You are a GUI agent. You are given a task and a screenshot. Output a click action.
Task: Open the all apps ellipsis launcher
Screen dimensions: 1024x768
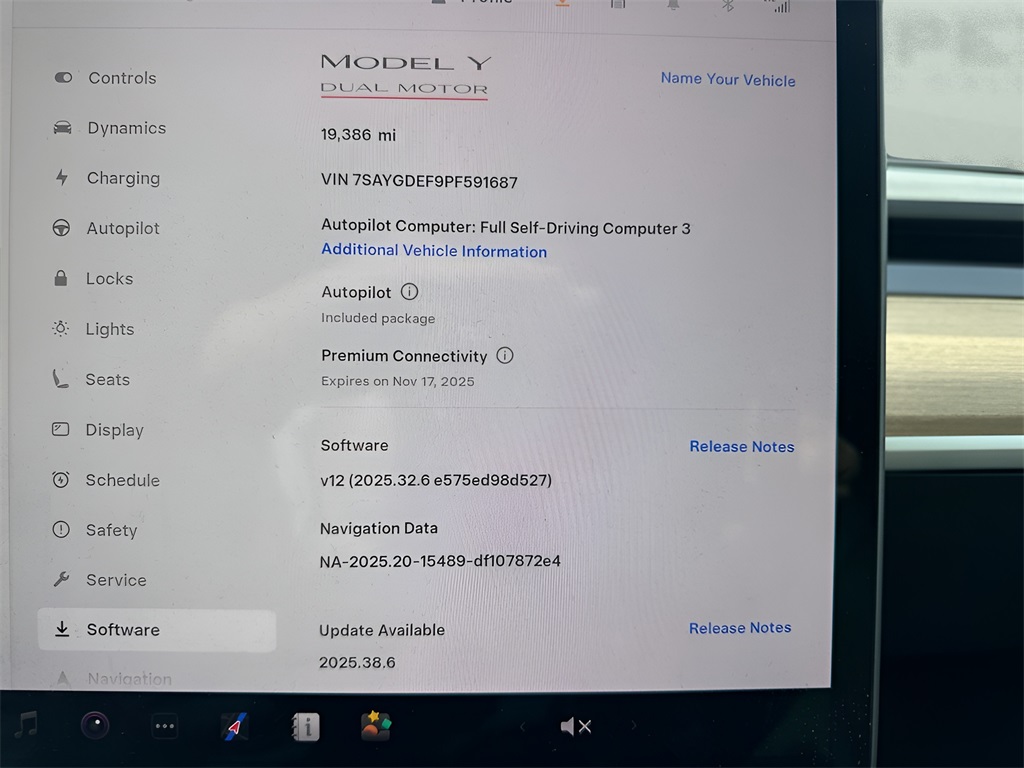(165, 727)
